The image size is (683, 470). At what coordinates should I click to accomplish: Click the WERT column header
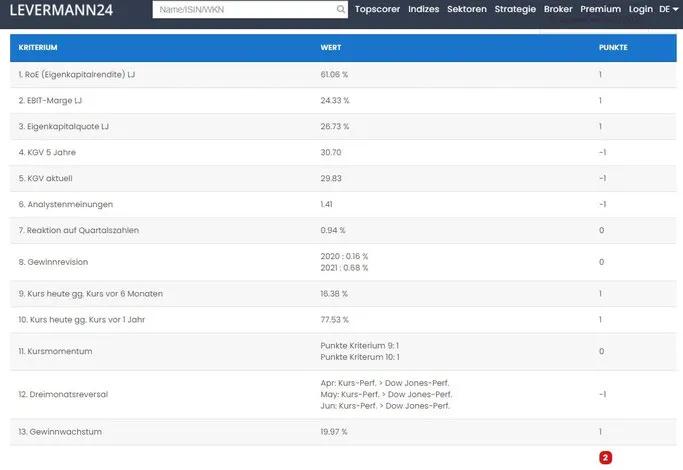(331, 47)
